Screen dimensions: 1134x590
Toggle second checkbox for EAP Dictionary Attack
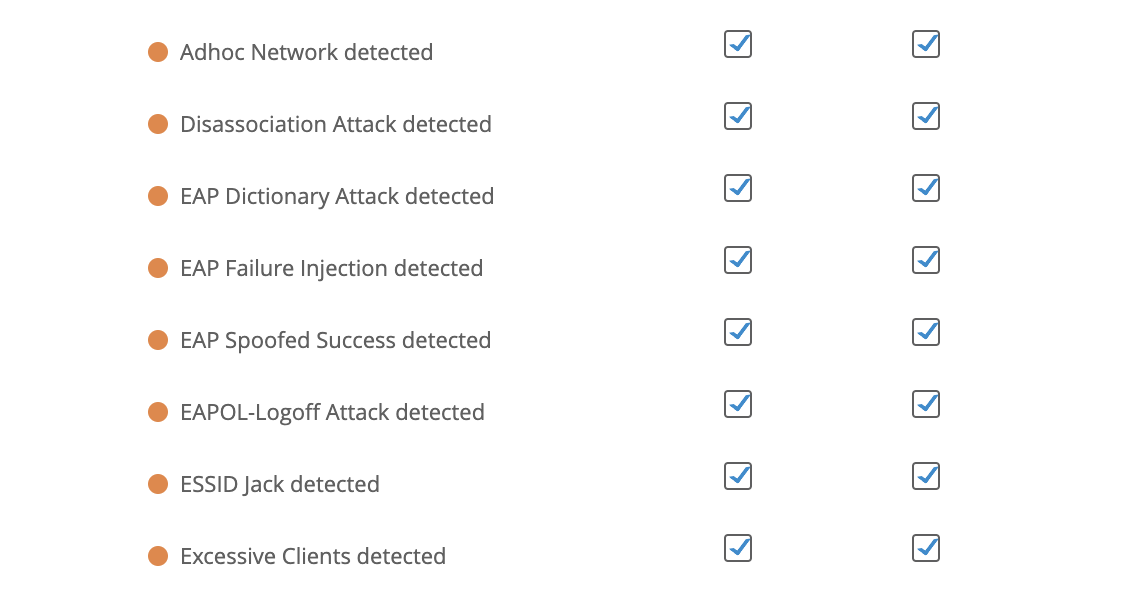pyautogui.click(x=926, y=188)
